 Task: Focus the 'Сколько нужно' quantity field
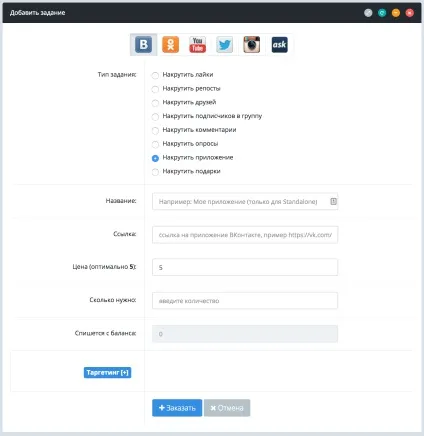[x=245, y=301]
